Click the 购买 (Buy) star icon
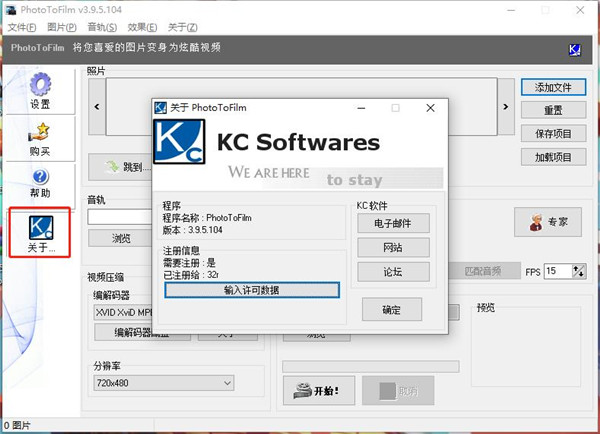 pos(39,138)
